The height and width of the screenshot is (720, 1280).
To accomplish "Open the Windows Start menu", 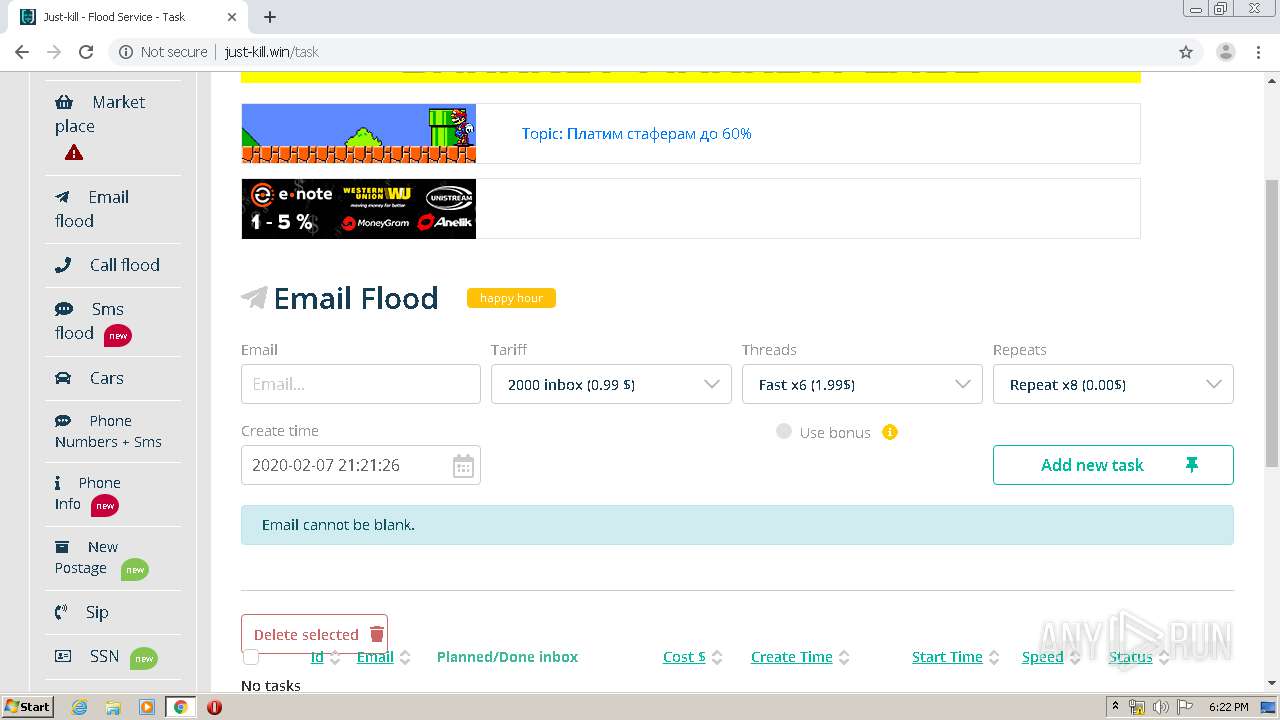I will [28, 707].
